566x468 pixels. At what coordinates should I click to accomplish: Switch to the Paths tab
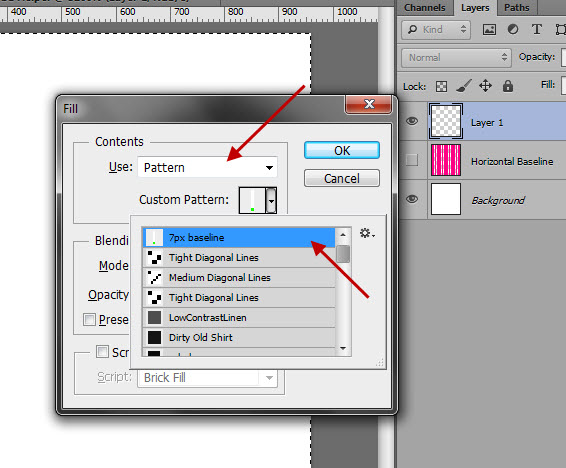[x=517, y=8]
